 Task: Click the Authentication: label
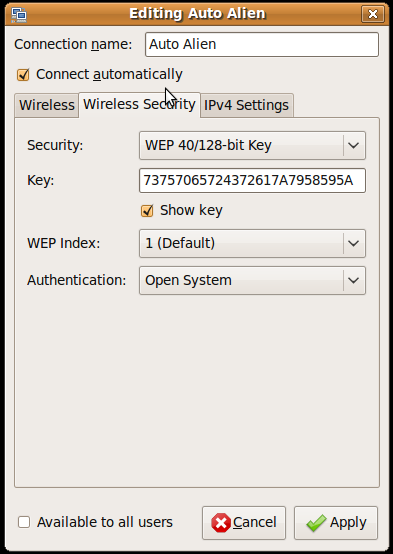[x=77, y=280]
